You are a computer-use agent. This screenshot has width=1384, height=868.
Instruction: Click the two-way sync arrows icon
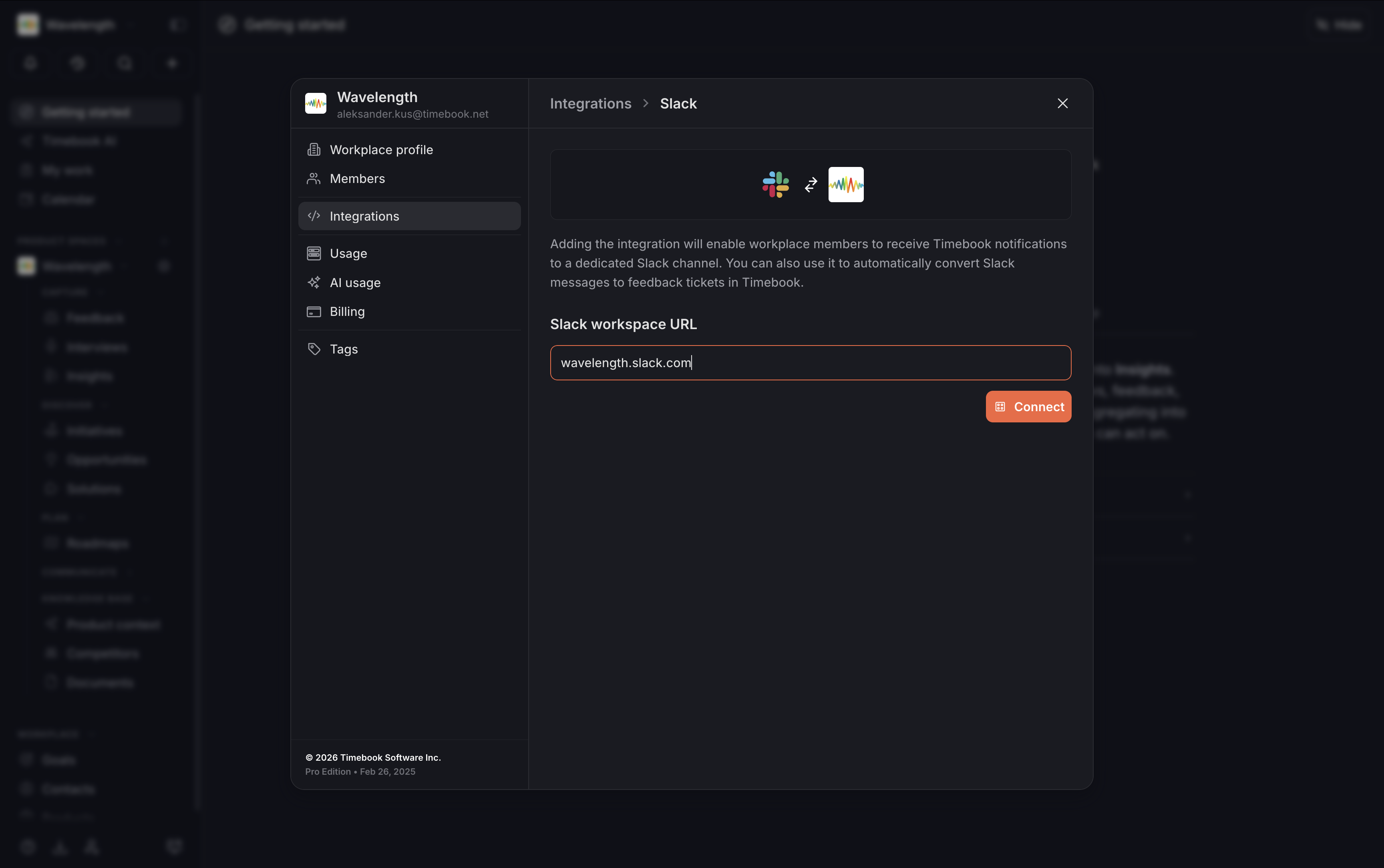811,185
